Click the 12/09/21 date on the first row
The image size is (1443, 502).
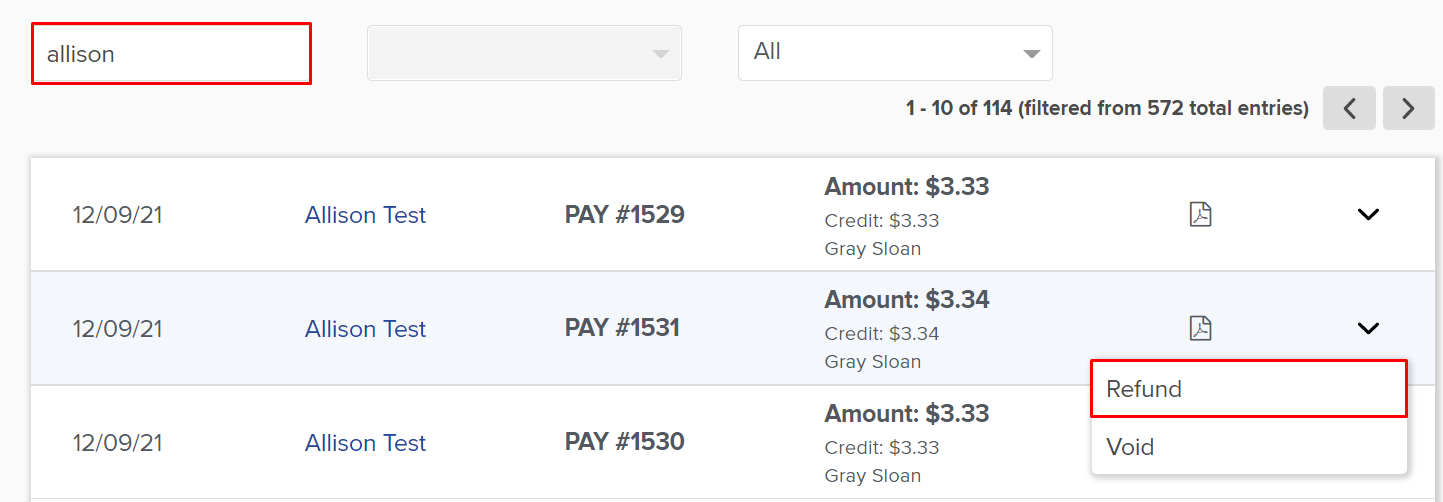pyautogui.click(x=117, y=215)
